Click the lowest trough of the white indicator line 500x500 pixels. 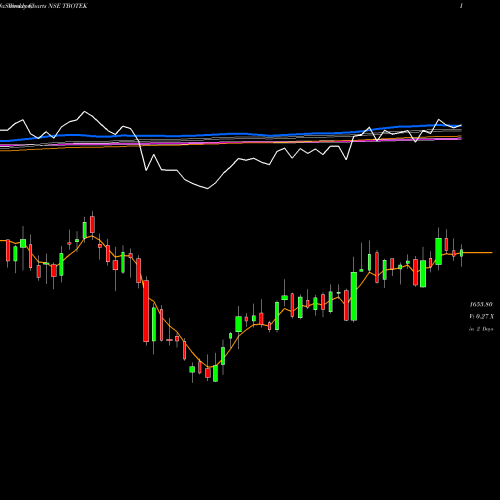point(208,189)
